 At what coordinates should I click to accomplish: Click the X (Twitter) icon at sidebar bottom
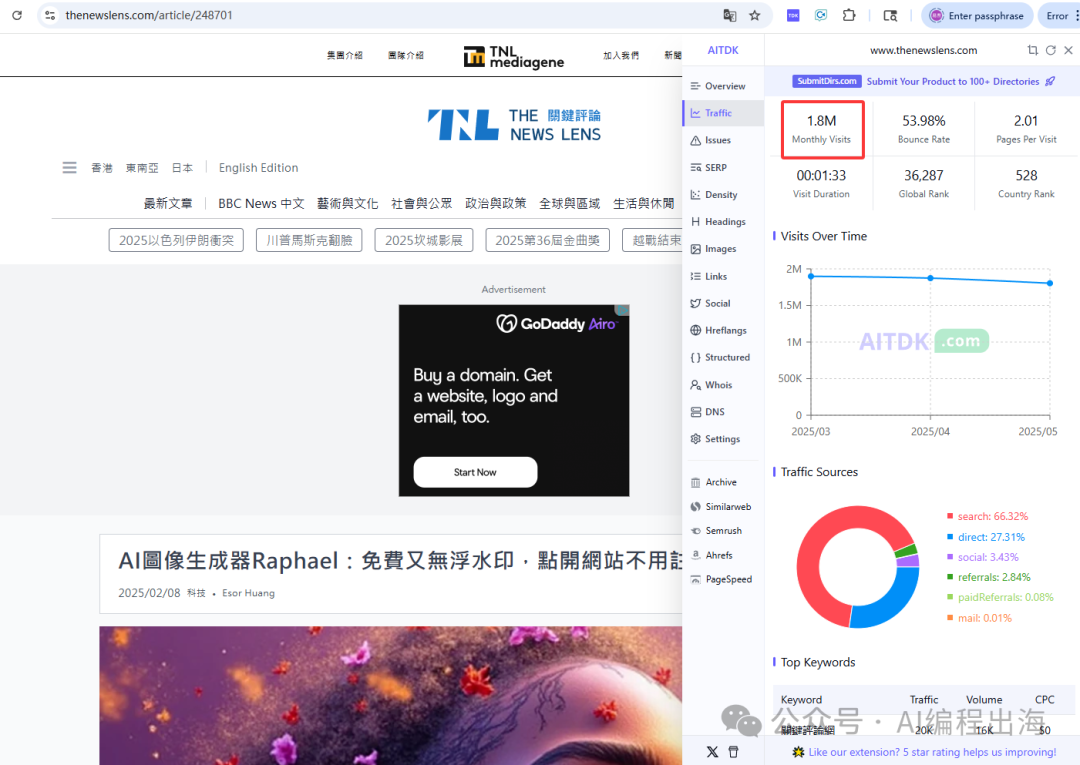click(x=712, y=752)
